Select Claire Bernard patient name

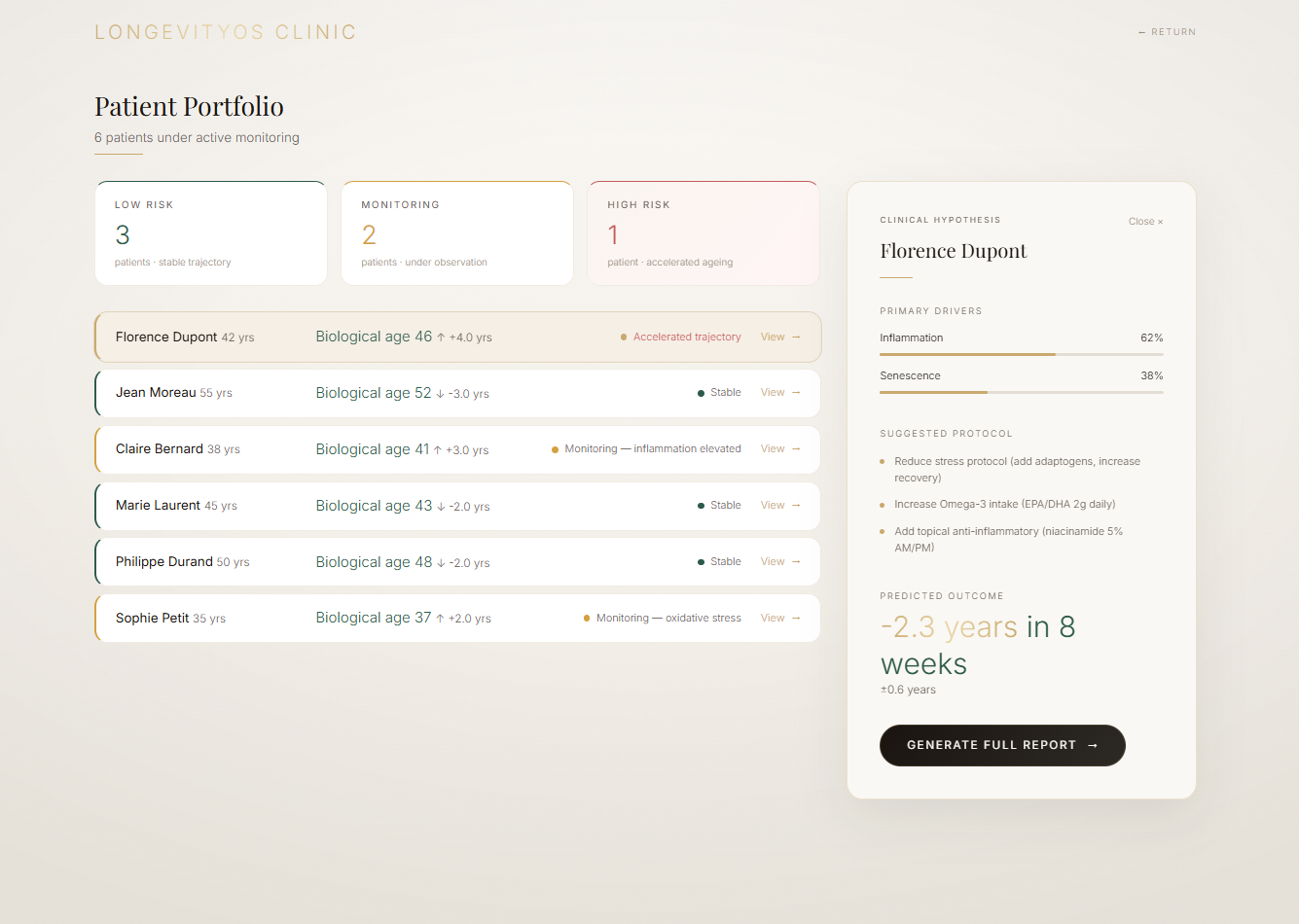click(160, 448)
